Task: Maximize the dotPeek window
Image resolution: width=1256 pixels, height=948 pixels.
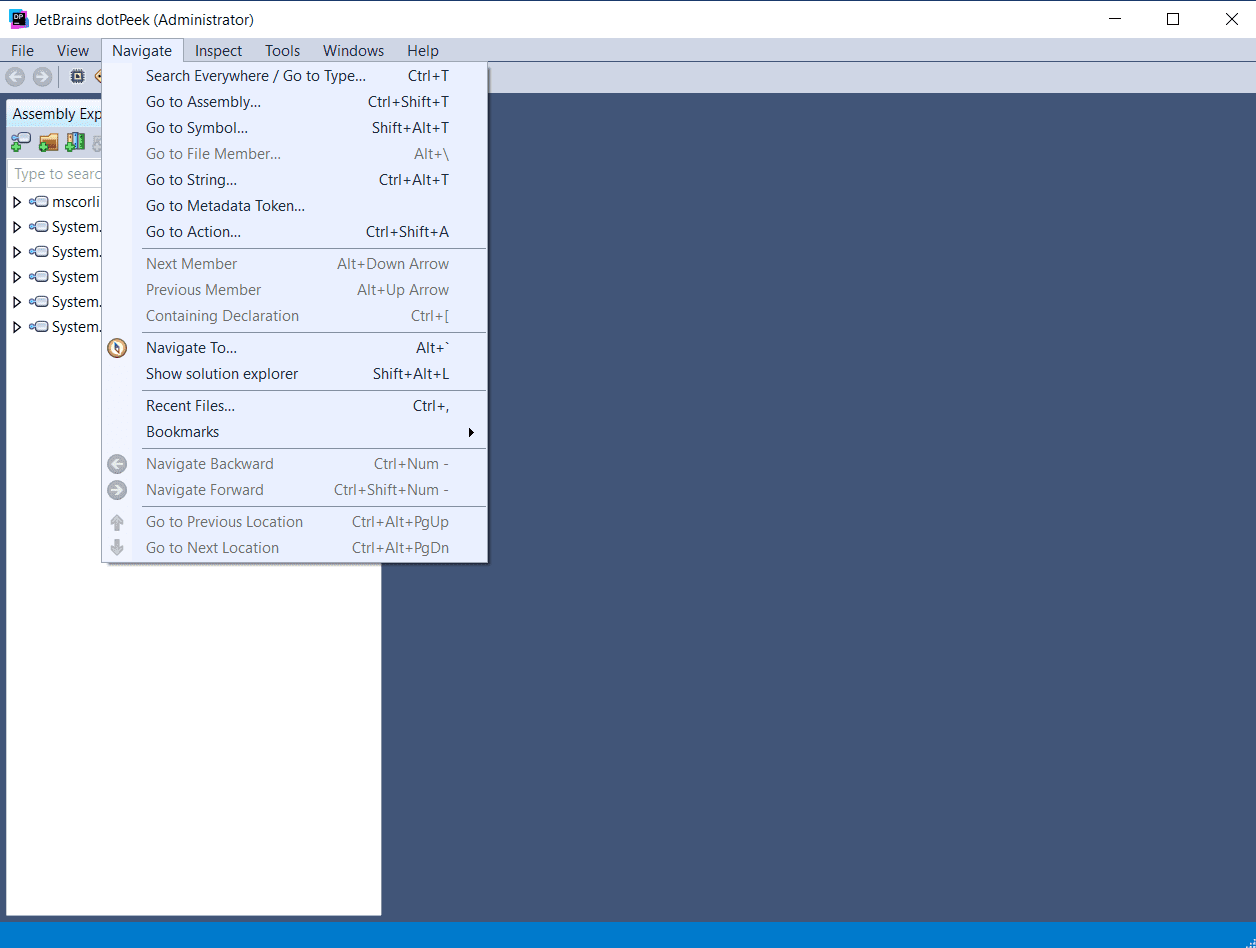Action: coord(1173,19)
